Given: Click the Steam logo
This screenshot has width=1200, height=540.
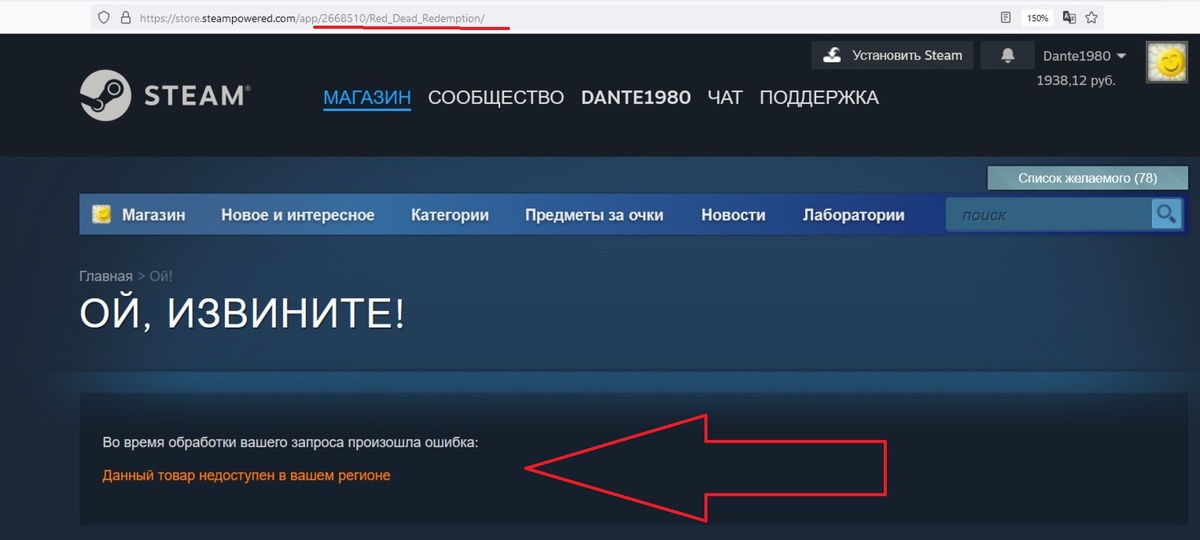Looking at the screenshot, I should click(165, 96).
